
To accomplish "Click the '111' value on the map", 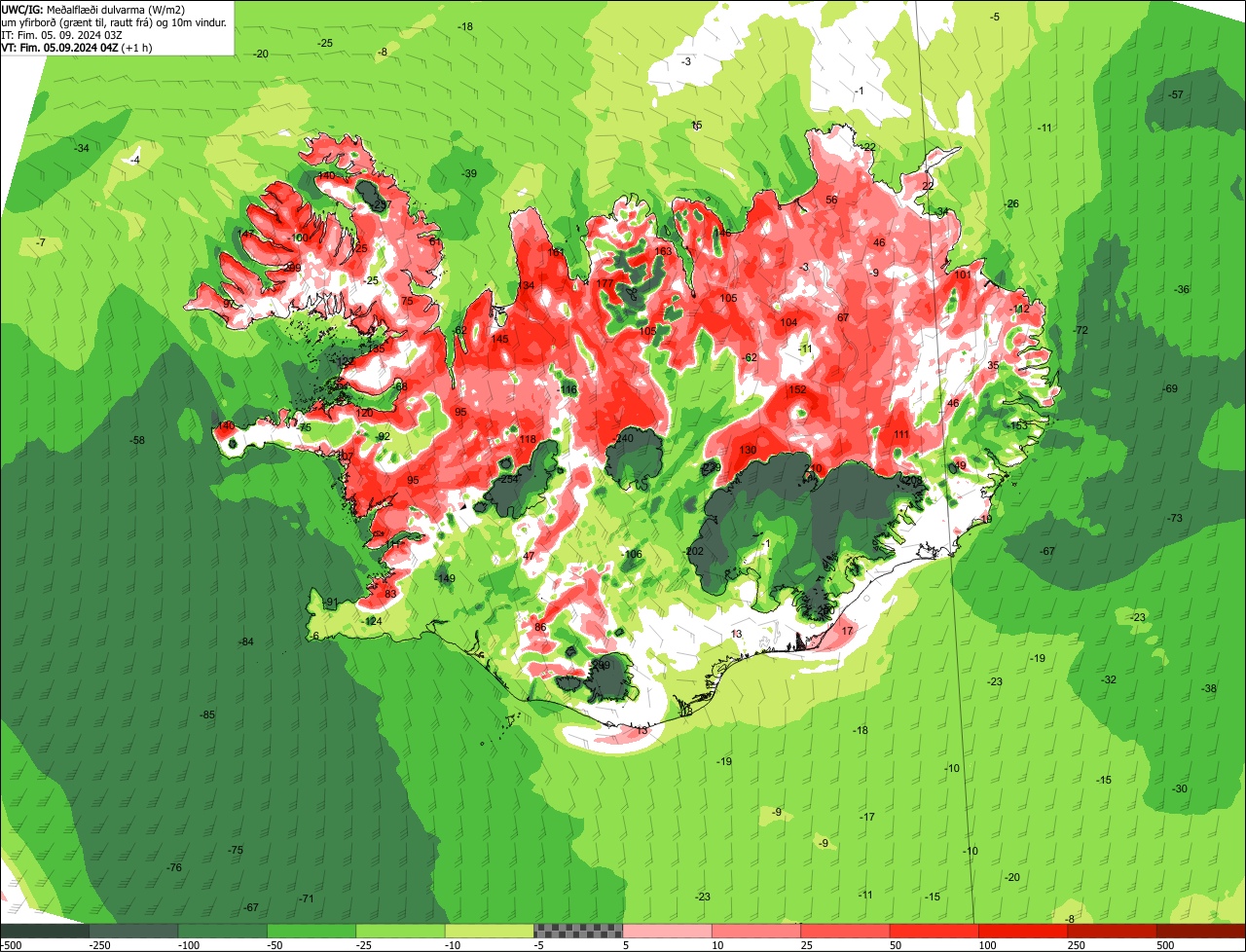I will (901, 435).
